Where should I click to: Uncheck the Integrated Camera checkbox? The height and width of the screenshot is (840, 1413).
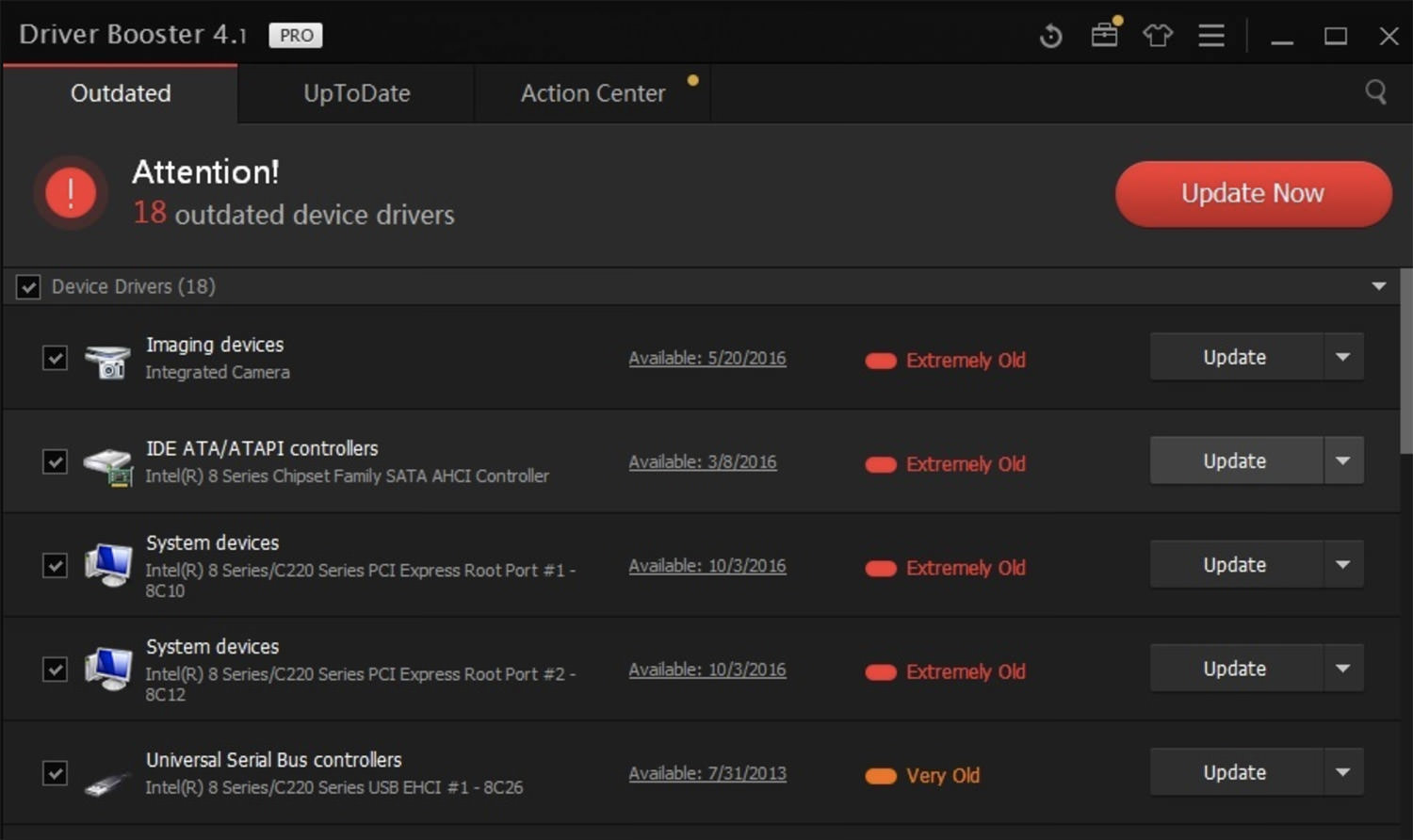55,358
